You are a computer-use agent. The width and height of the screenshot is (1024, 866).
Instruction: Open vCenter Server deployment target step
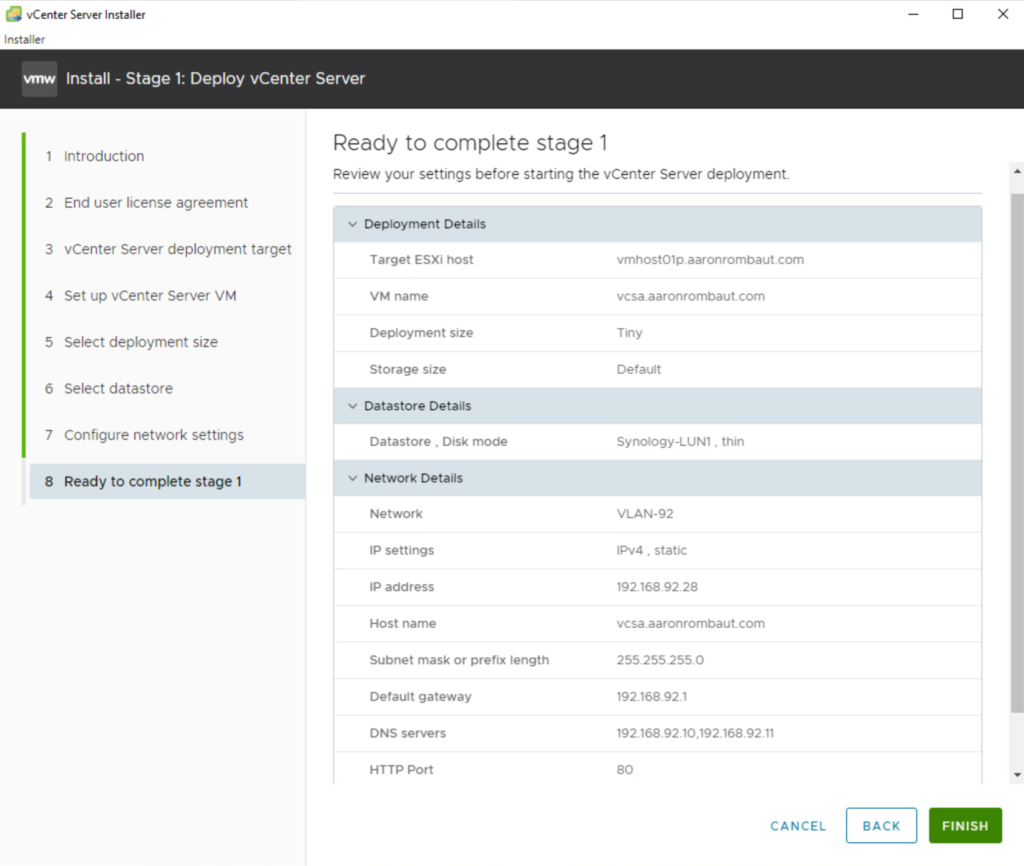177,249
